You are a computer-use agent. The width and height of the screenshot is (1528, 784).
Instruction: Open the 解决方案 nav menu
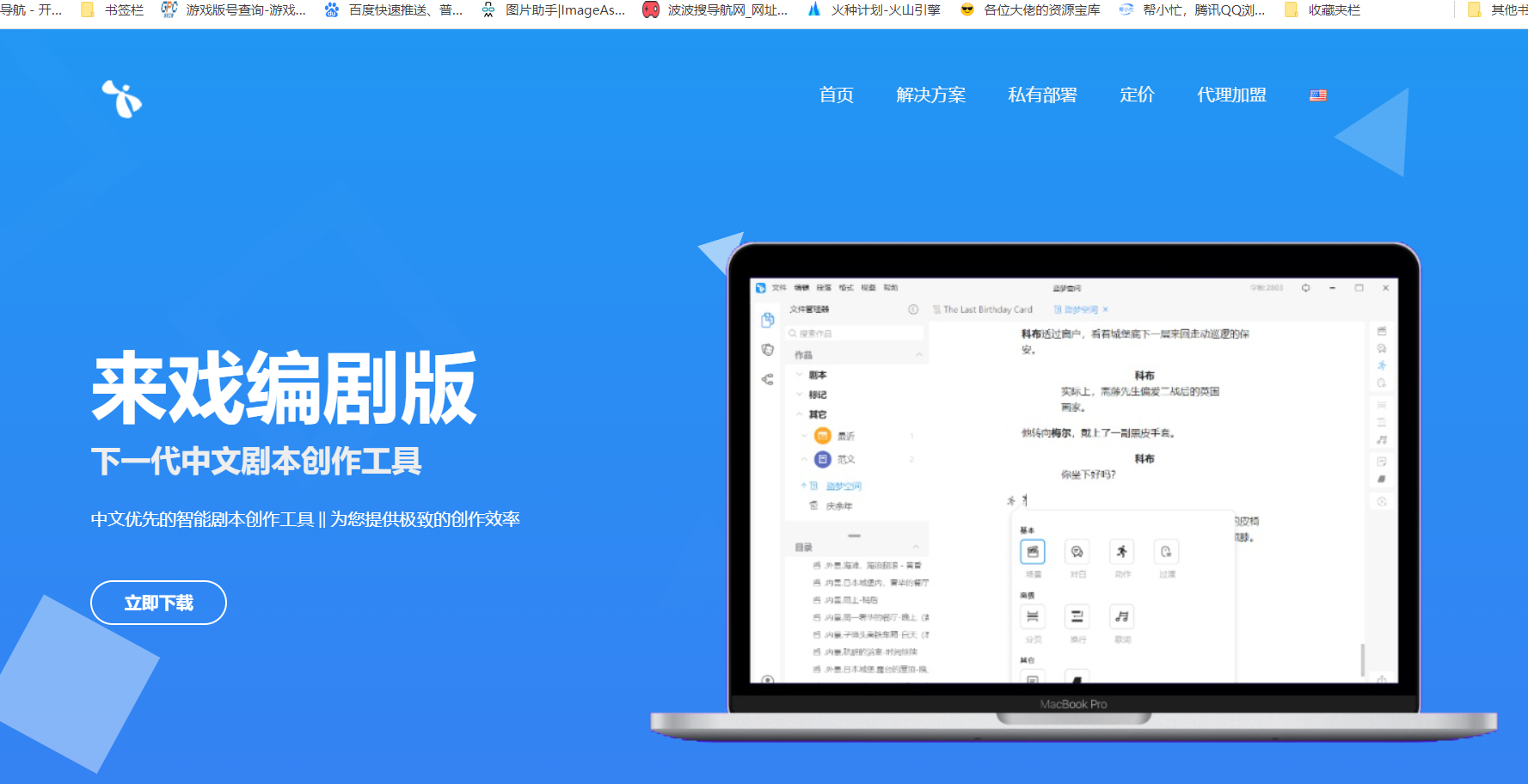coord(930,95)
